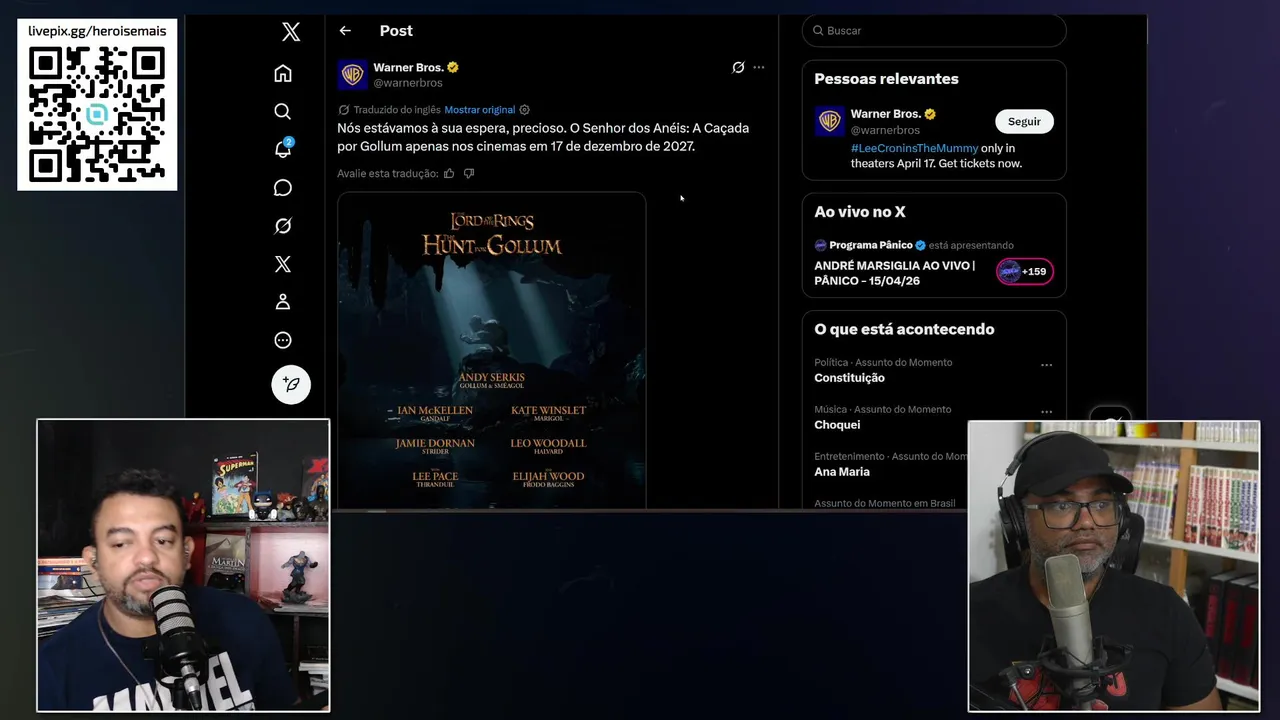This screenshot has height=720, width=1280.
Task: Click Grok icon on Warner Bros. post
Action: (x=738, y=67)
